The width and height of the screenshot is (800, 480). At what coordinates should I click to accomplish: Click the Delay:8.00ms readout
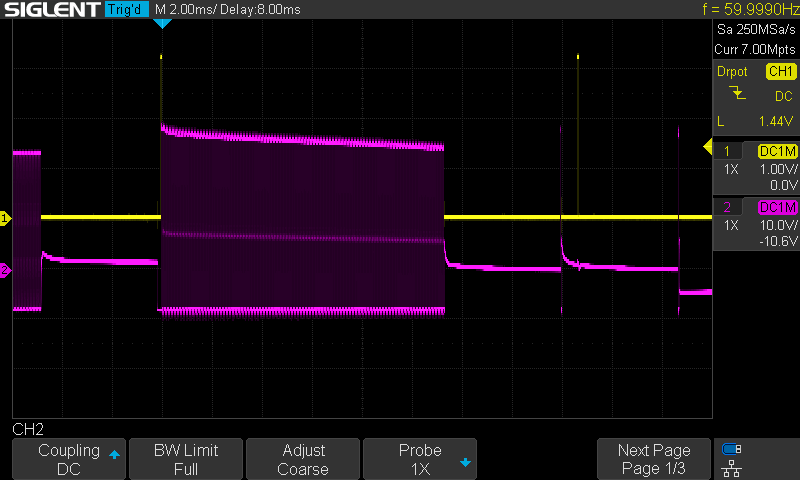coord(260,9)
